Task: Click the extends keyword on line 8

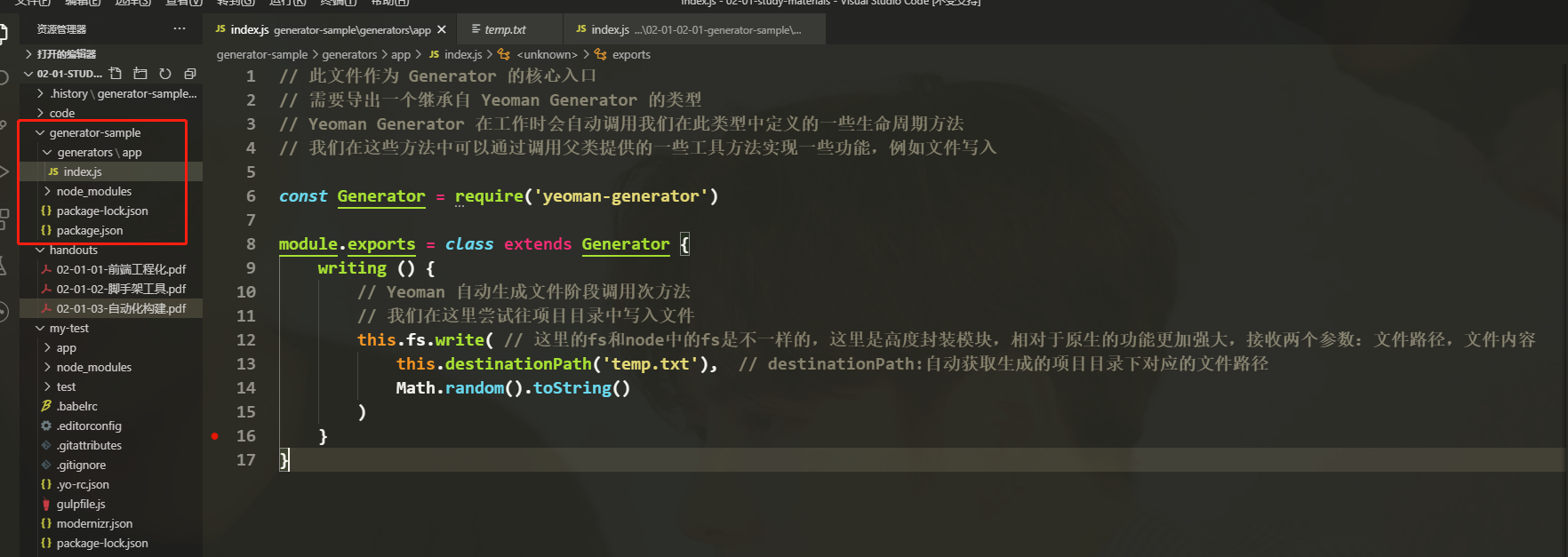Action: [x=538, y=244]
